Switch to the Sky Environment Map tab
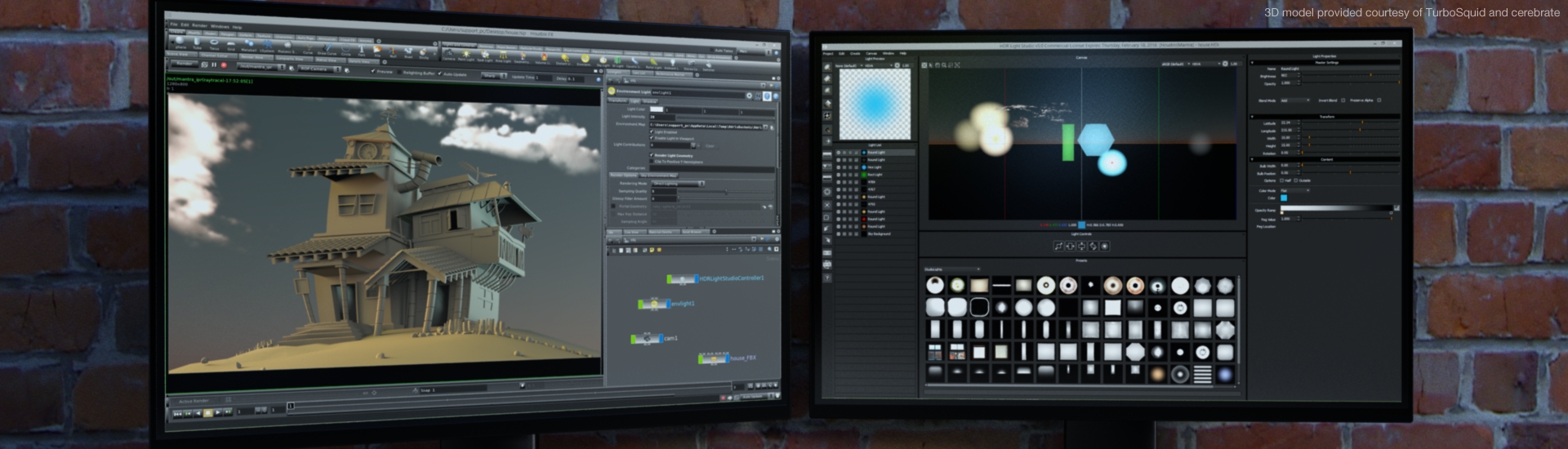 [658, 176]
